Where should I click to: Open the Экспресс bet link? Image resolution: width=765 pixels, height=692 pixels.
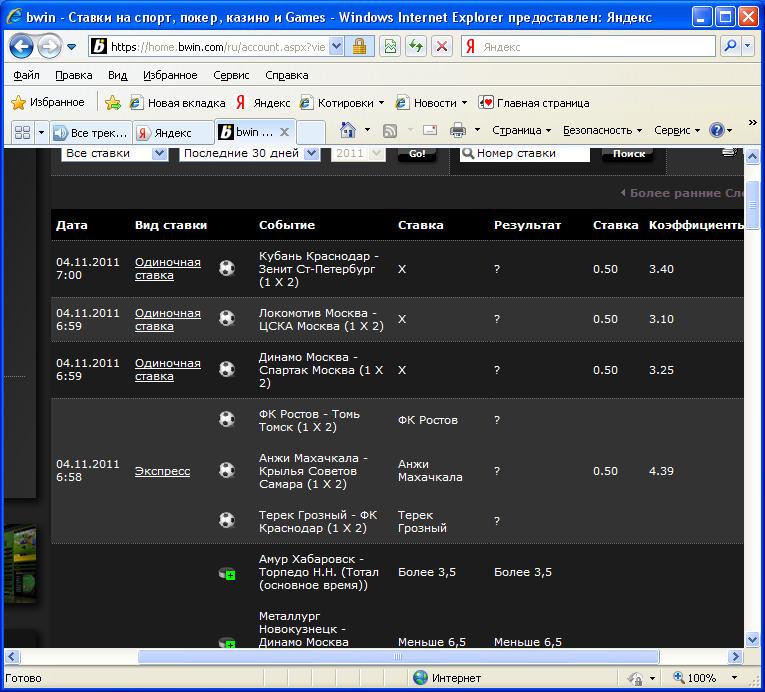tap(162, 471)
